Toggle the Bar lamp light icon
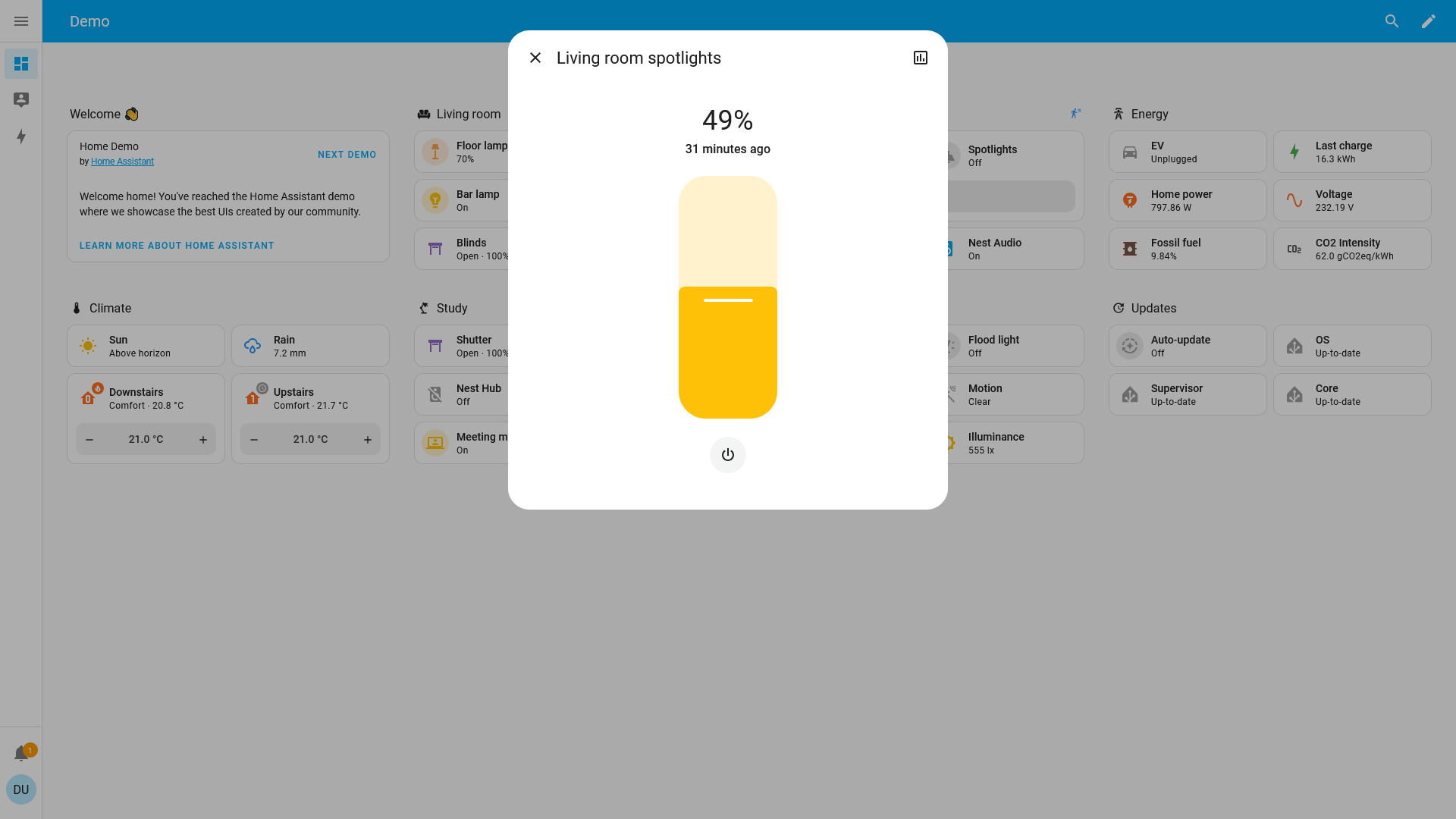Image resolution: width=1456 pixels, height=819 pixels. [x=435, y=200]
